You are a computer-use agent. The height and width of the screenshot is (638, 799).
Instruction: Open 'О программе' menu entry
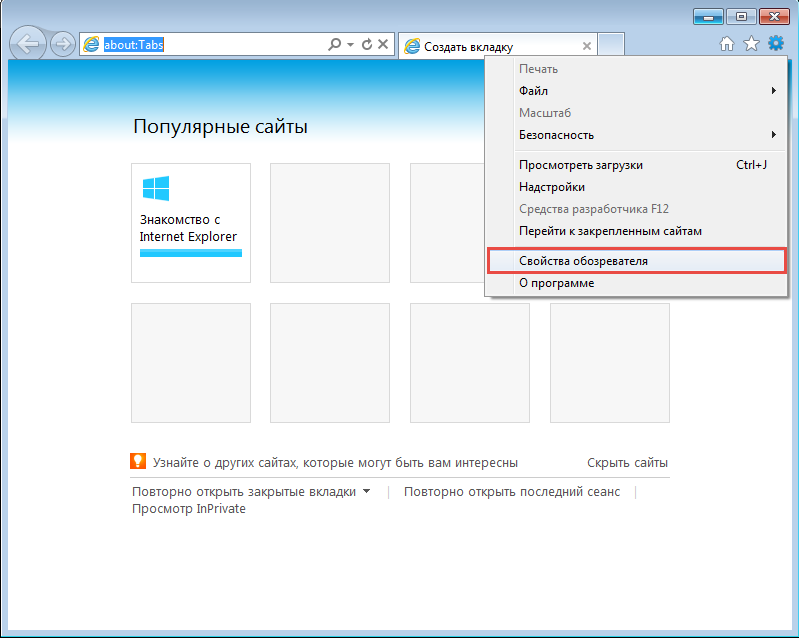[x=636, y=283]
